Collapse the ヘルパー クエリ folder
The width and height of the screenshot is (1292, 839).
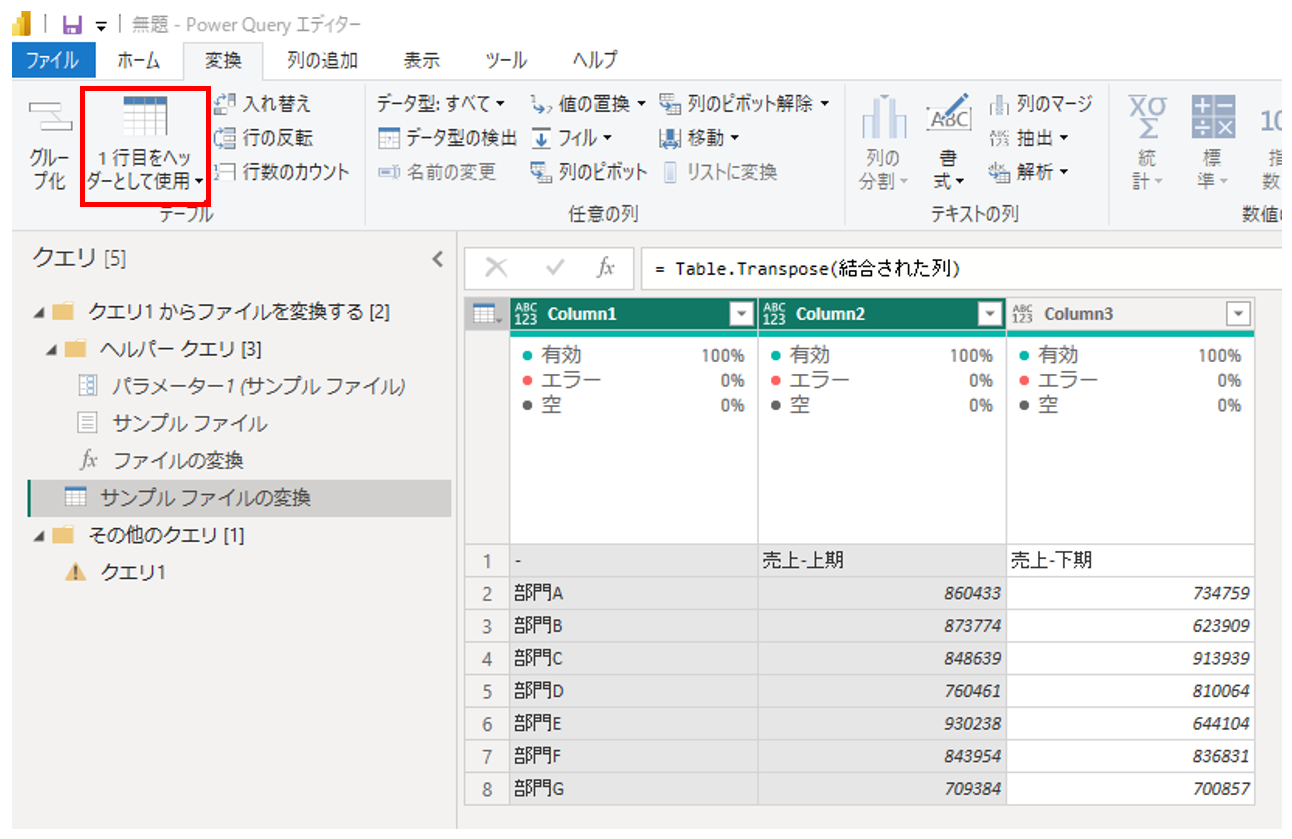(x=52, y=349)
